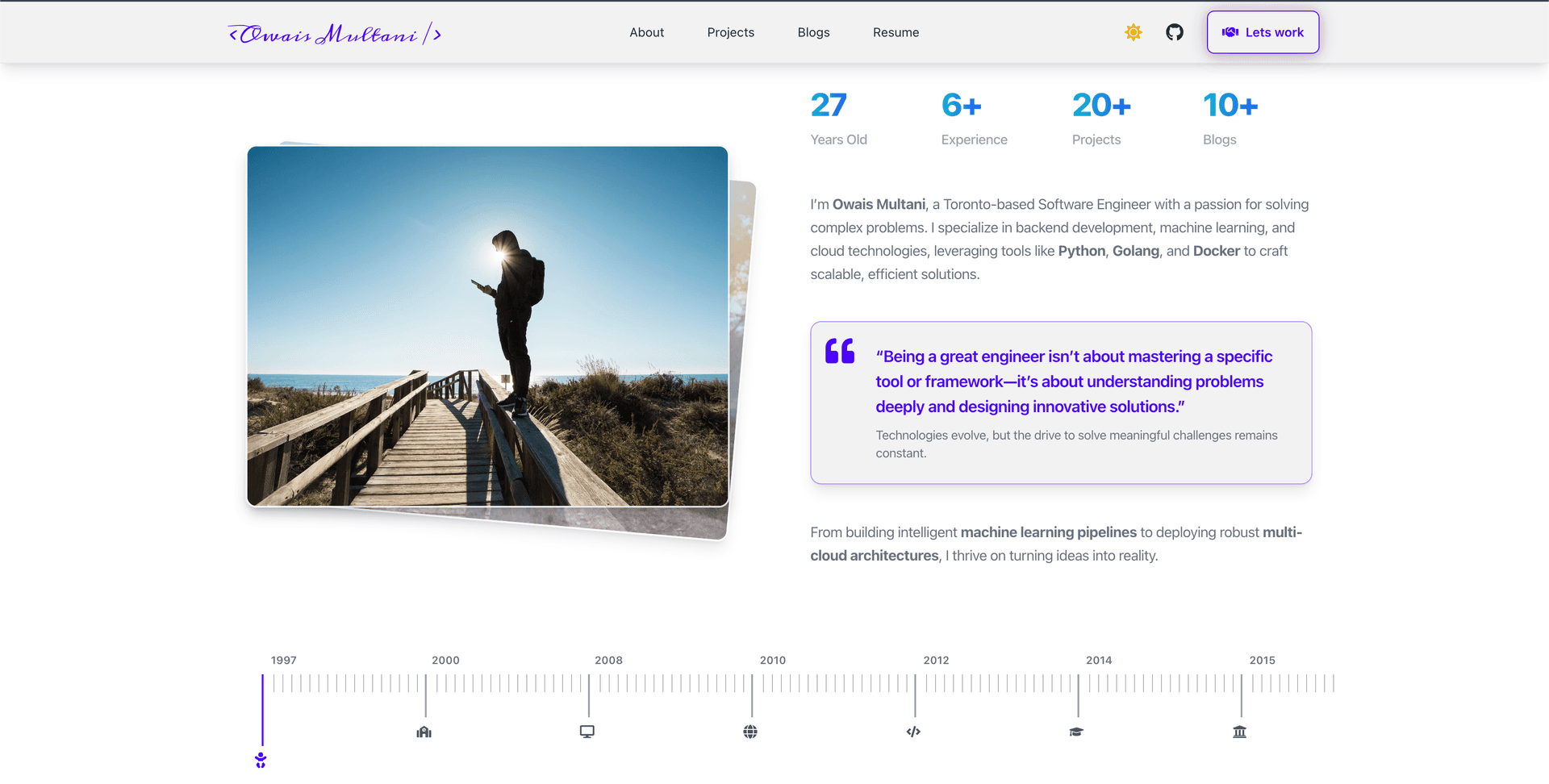Open the Blogs section
Viewport: 1549px width, 784px height.
tap(813, 32)
